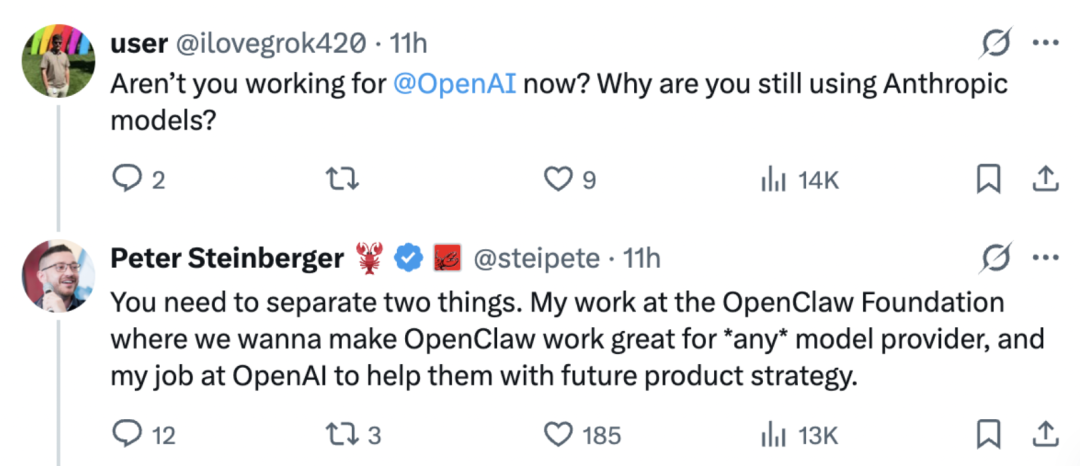View analytics showing 13K views
The image size is (1080, 466).
coord(773,434)
